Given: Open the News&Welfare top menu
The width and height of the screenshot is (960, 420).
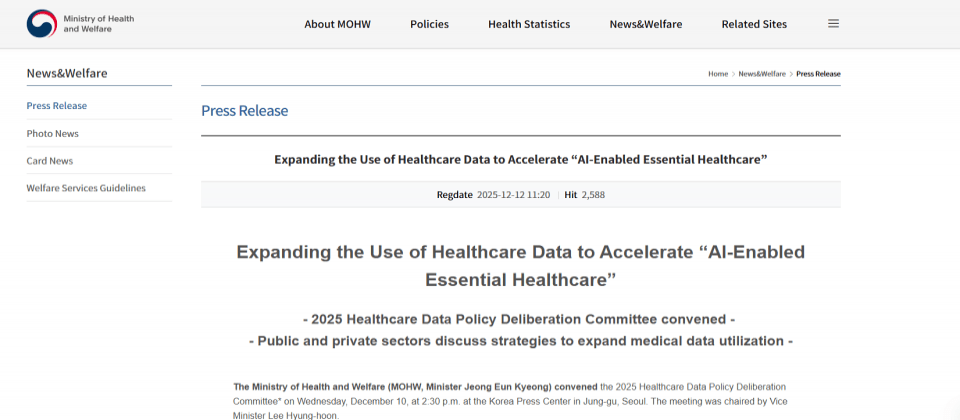Looking at the screenshot, I should (645, 24).
